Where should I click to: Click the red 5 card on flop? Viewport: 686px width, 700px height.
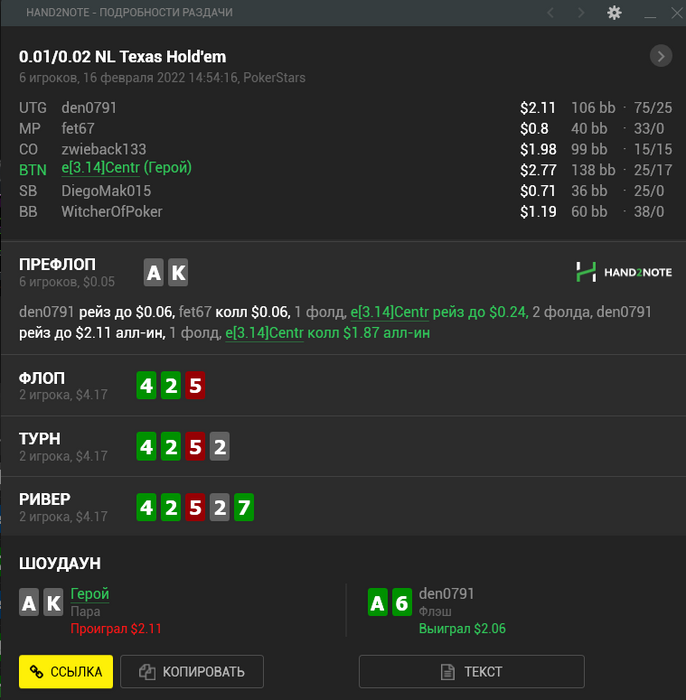(195, 385)
